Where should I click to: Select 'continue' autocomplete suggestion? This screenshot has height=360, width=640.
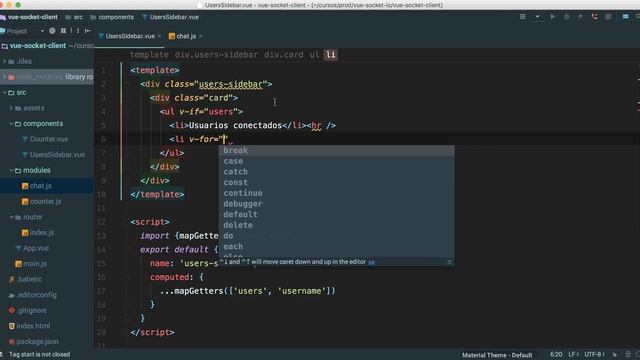337,193
